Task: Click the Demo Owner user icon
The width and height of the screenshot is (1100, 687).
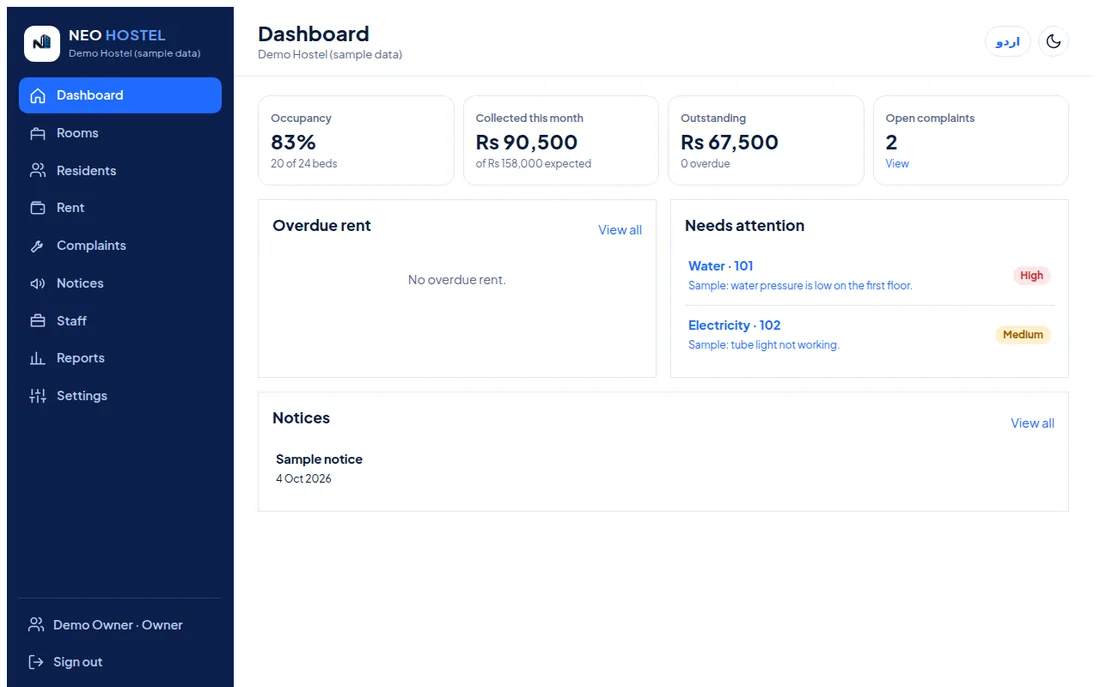Action: (x=36, y=625)
